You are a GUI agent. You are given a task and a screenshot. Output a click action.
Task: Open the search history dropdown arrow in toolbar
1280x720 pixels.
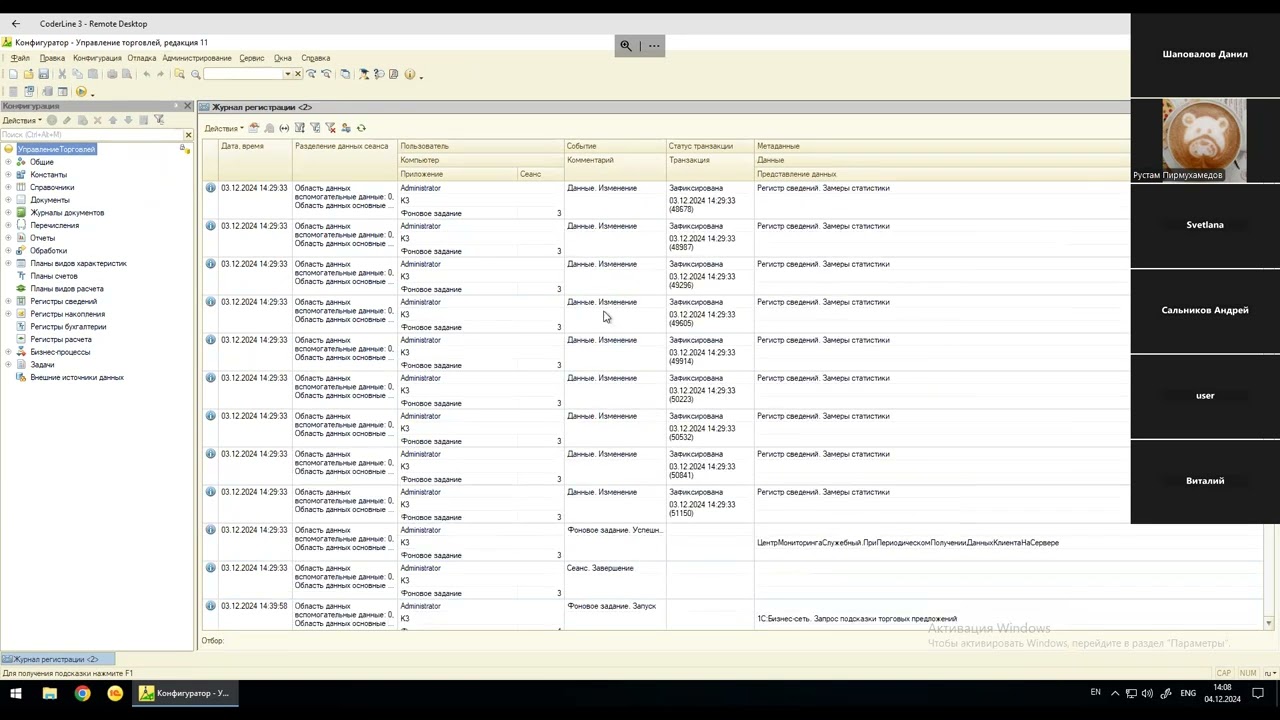tap(288, 74)
